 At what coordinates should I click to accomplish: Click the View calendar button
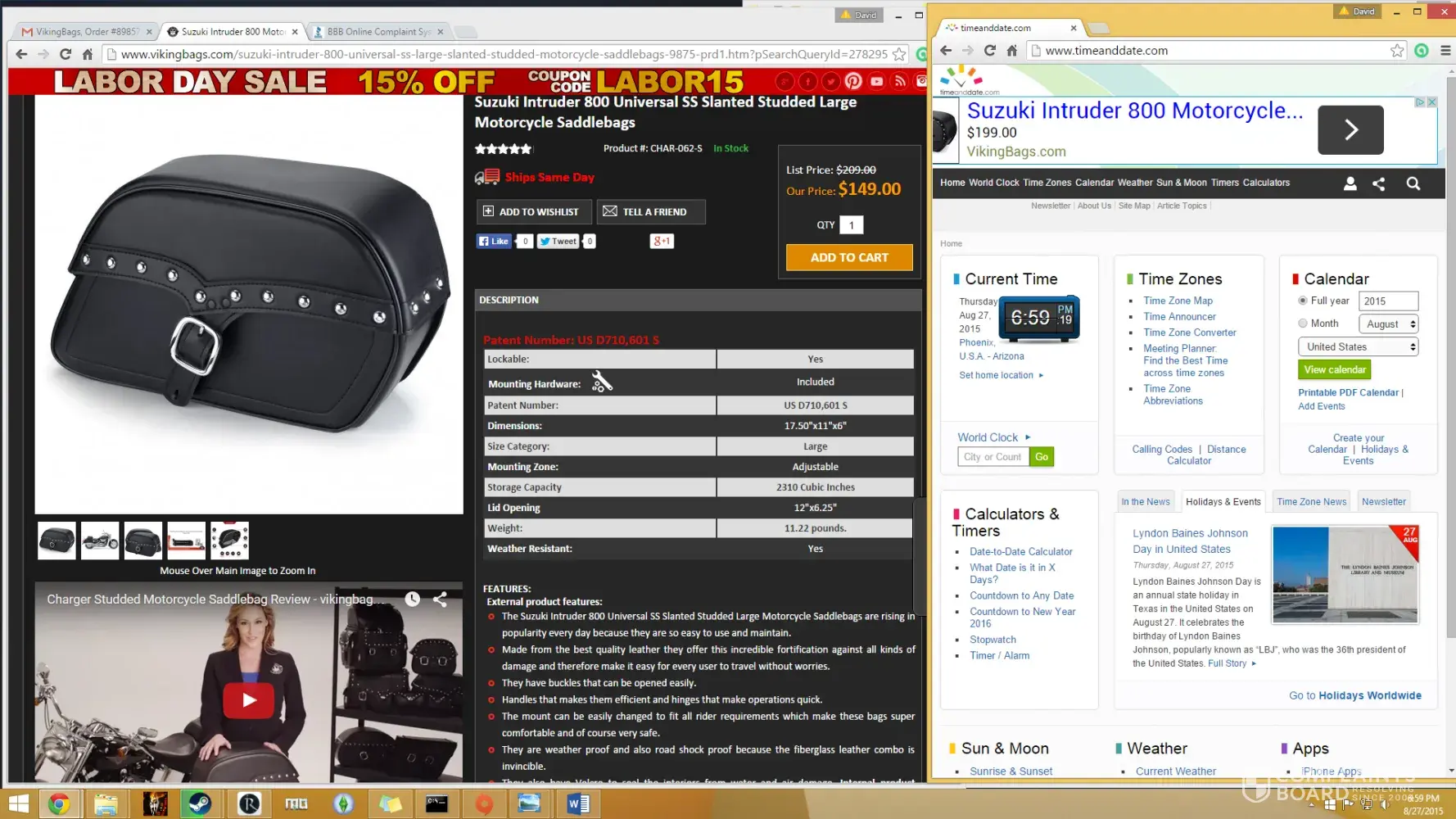coord(1335,369)
